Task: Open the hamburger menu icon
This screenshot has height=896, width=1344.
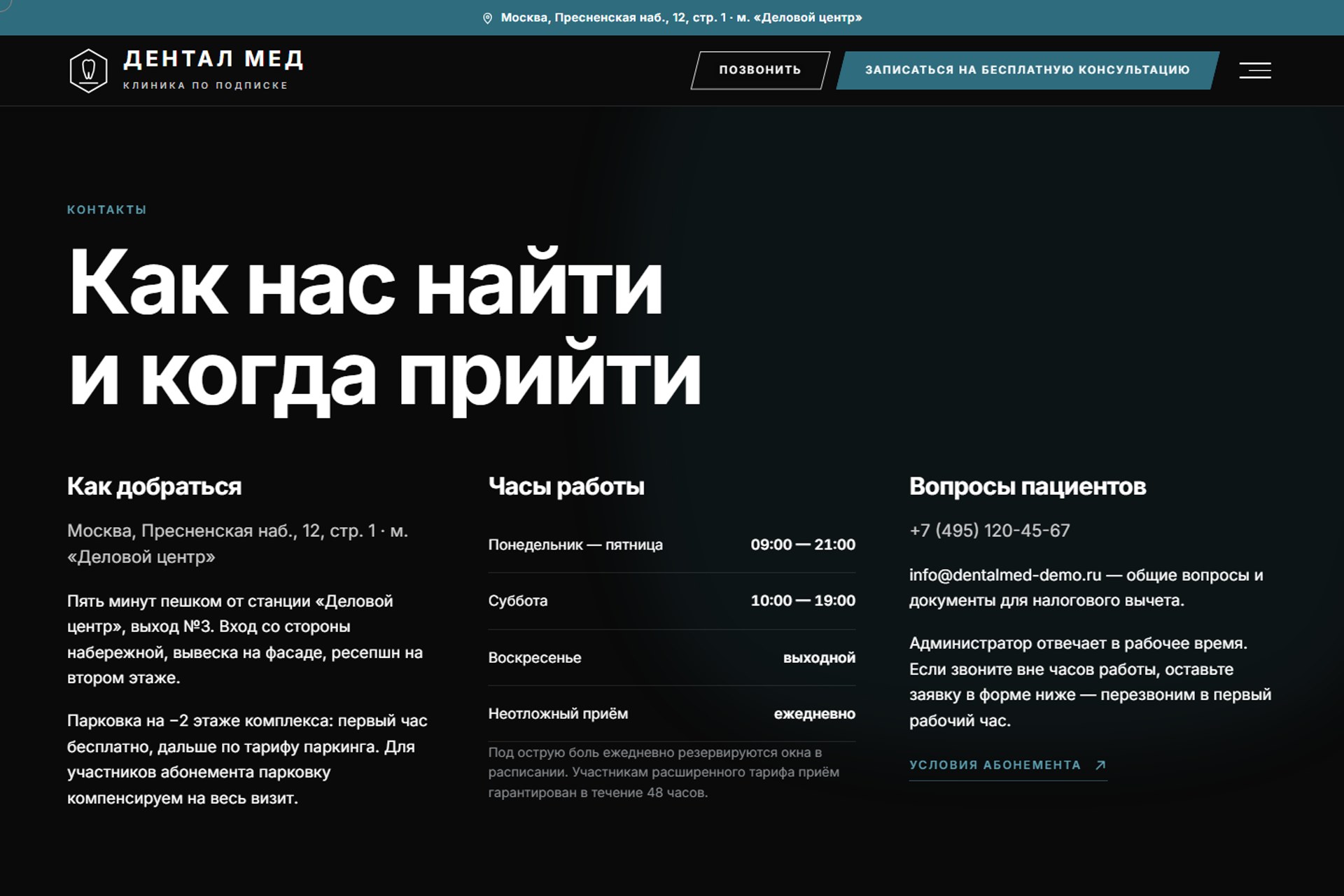Action: click(x=1254, y=70)
